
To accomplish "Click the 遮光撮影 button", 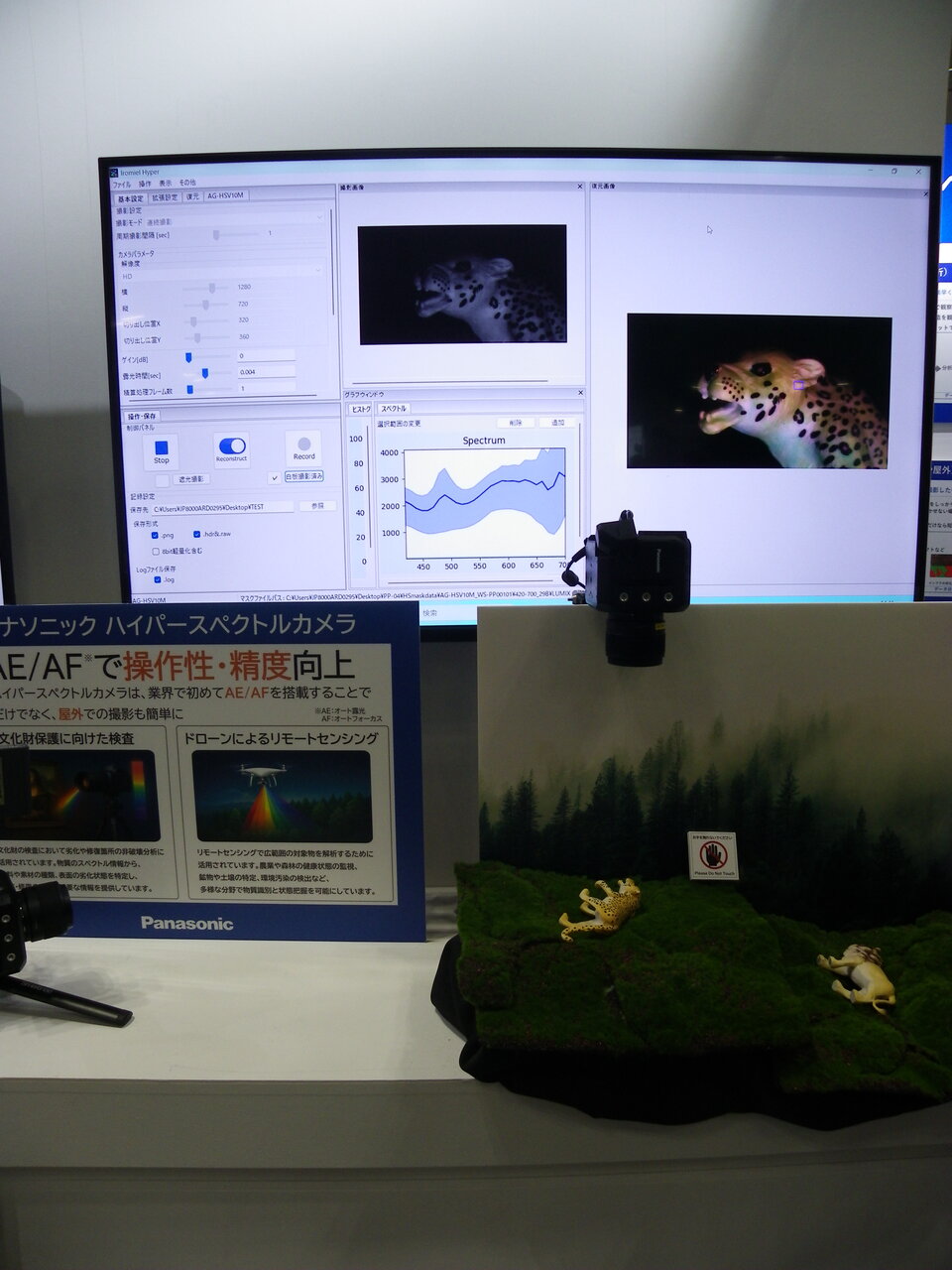I will point(192,478).
